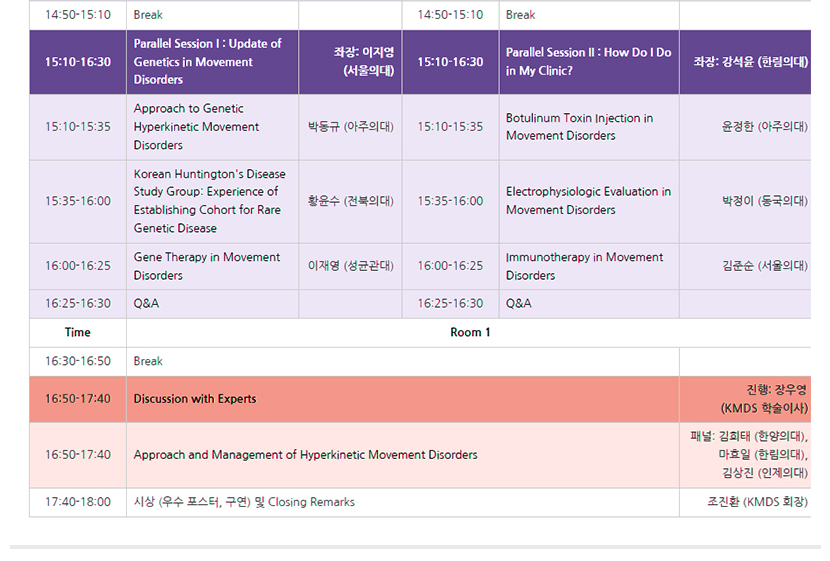Select Approach and Management of Hyperkinetic Movement Disorders
Screen dimensions: 830x561
click(306, 455)
